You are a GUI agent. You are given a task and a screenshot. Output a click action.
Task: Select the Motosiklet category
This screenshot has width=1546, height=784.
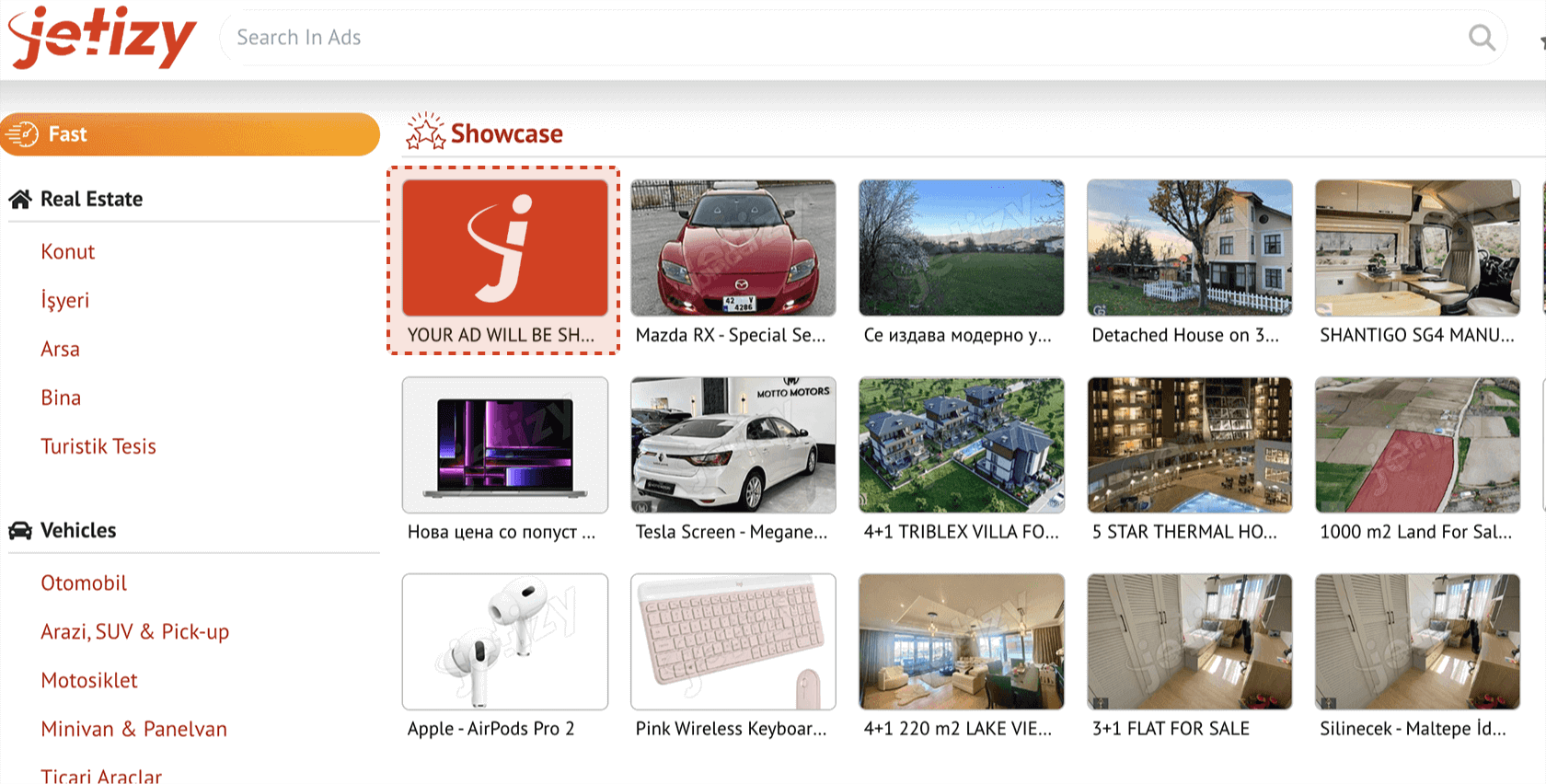tap(89, 680)
